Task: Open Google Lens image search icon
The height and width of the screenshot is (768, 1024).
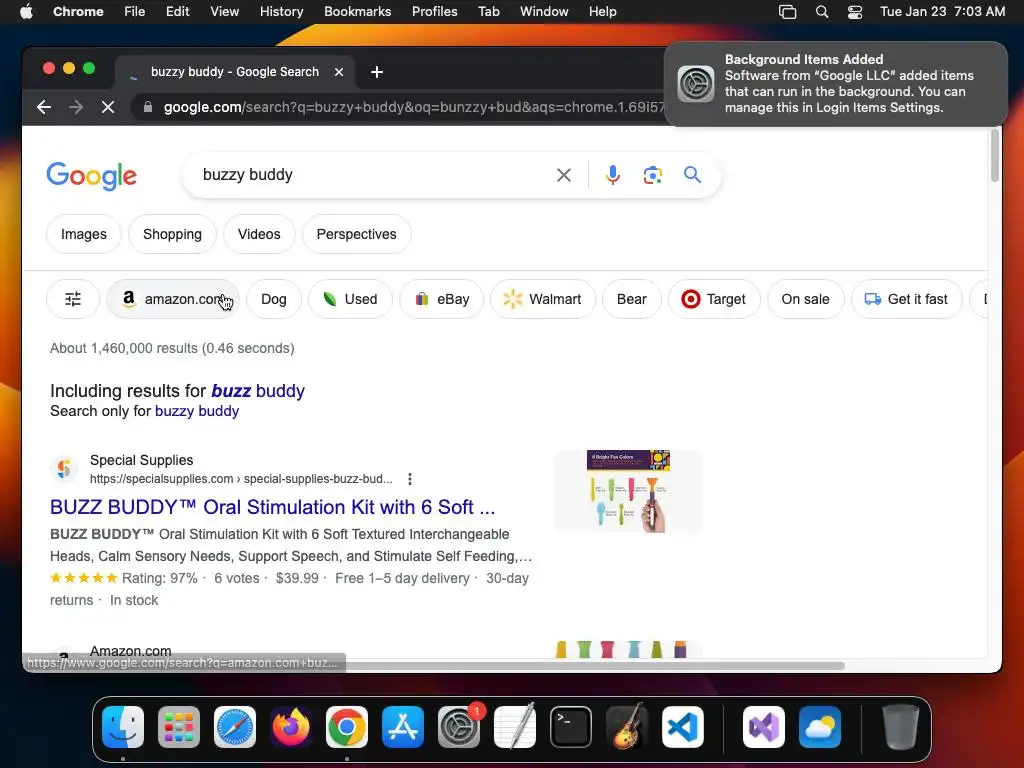Action: (x=652, y=175)
